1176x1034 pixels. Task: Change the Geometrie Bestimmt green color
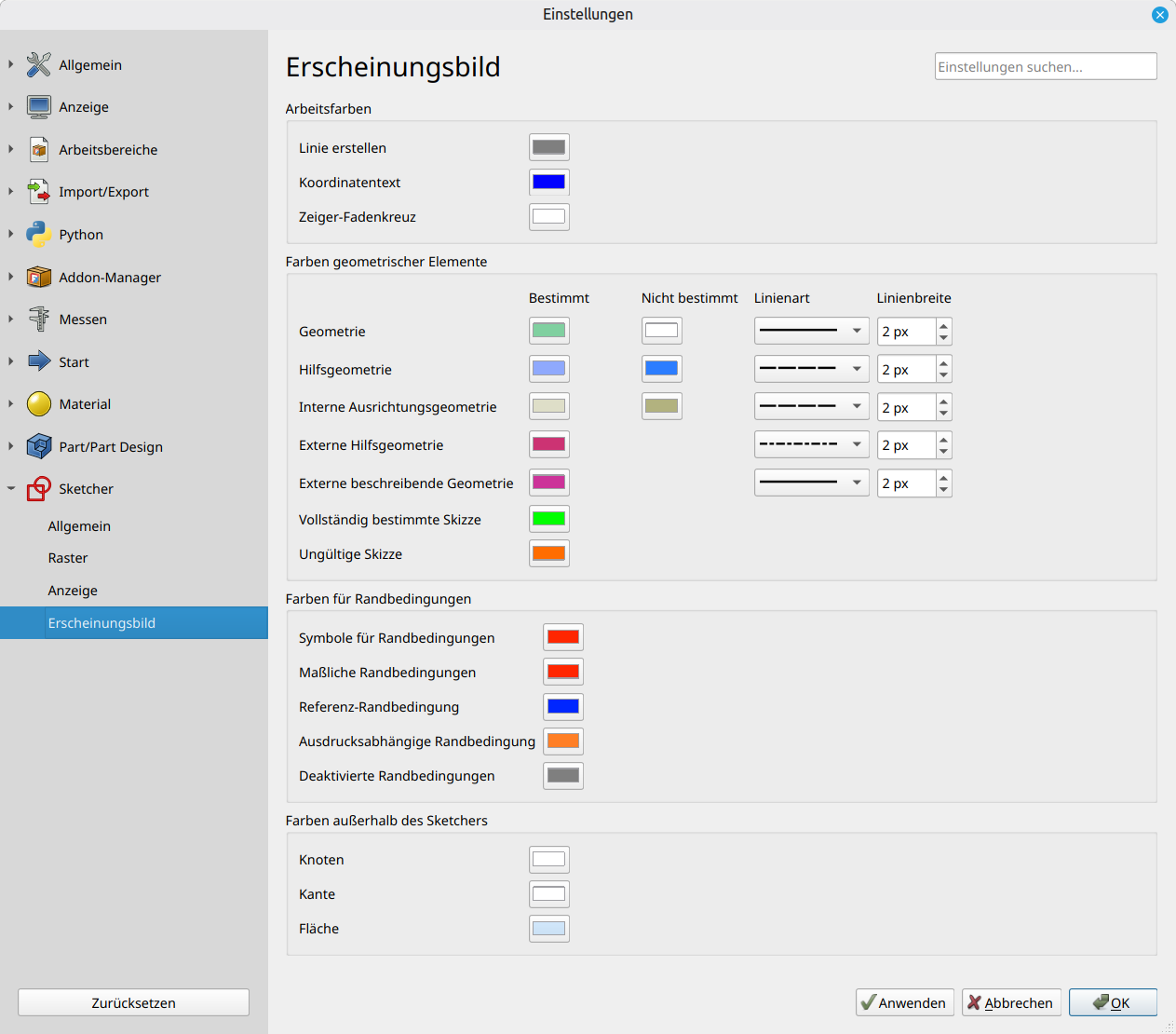tap(549, 331)
